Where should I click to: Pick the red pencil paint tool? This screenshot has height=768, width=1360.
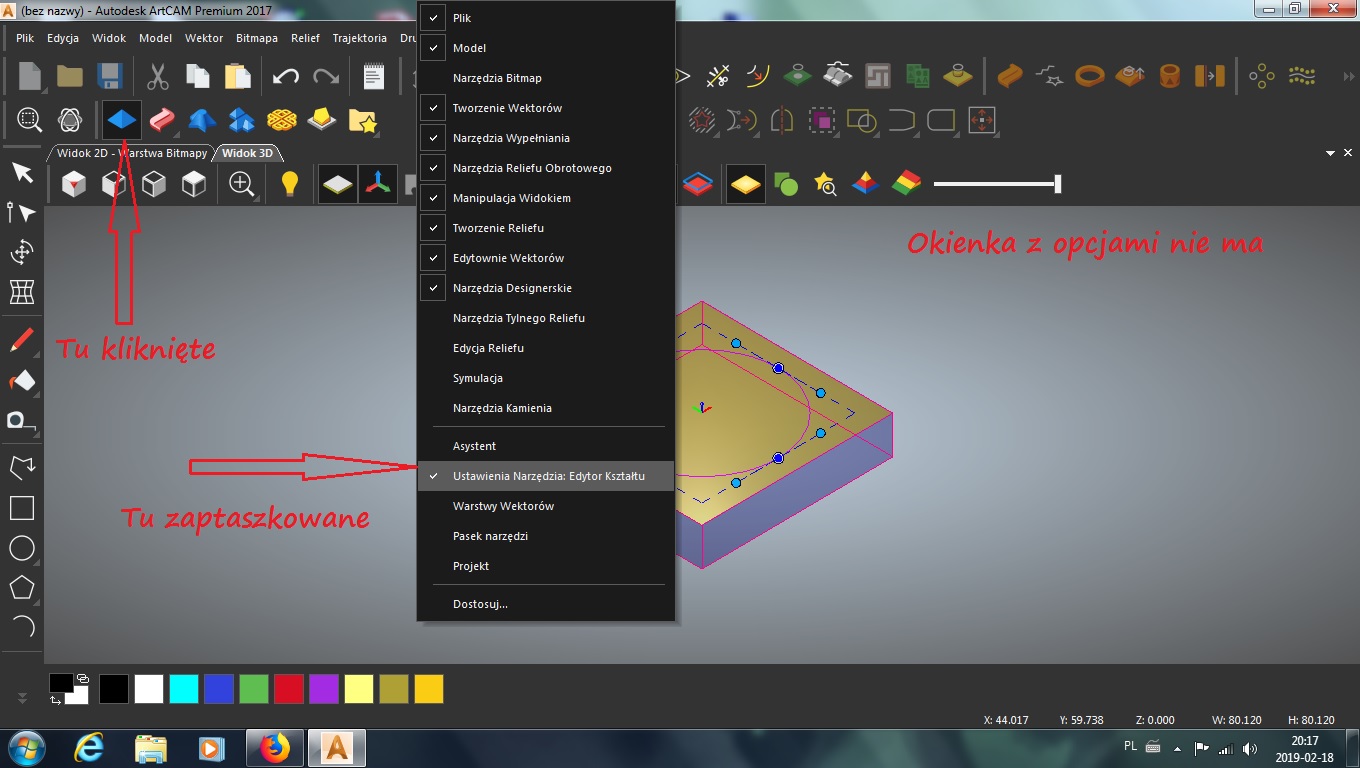(22, 340)
